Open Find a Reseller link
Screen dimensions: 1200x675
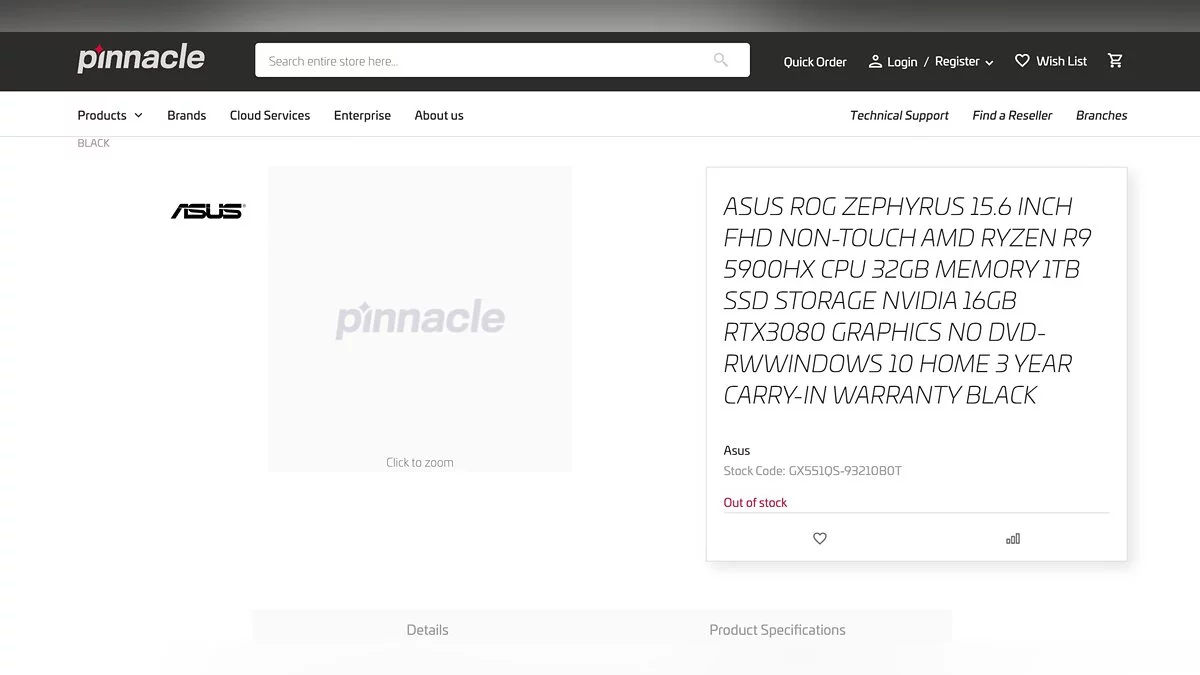click(1012, 115)
